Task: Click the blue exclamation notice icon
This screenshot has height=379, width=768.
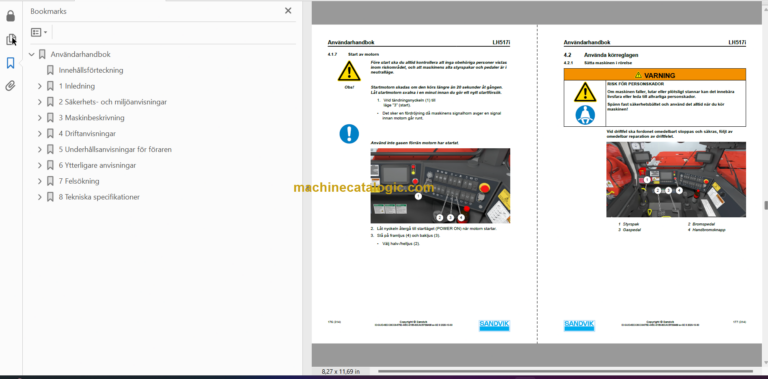Action: (349, 134)
